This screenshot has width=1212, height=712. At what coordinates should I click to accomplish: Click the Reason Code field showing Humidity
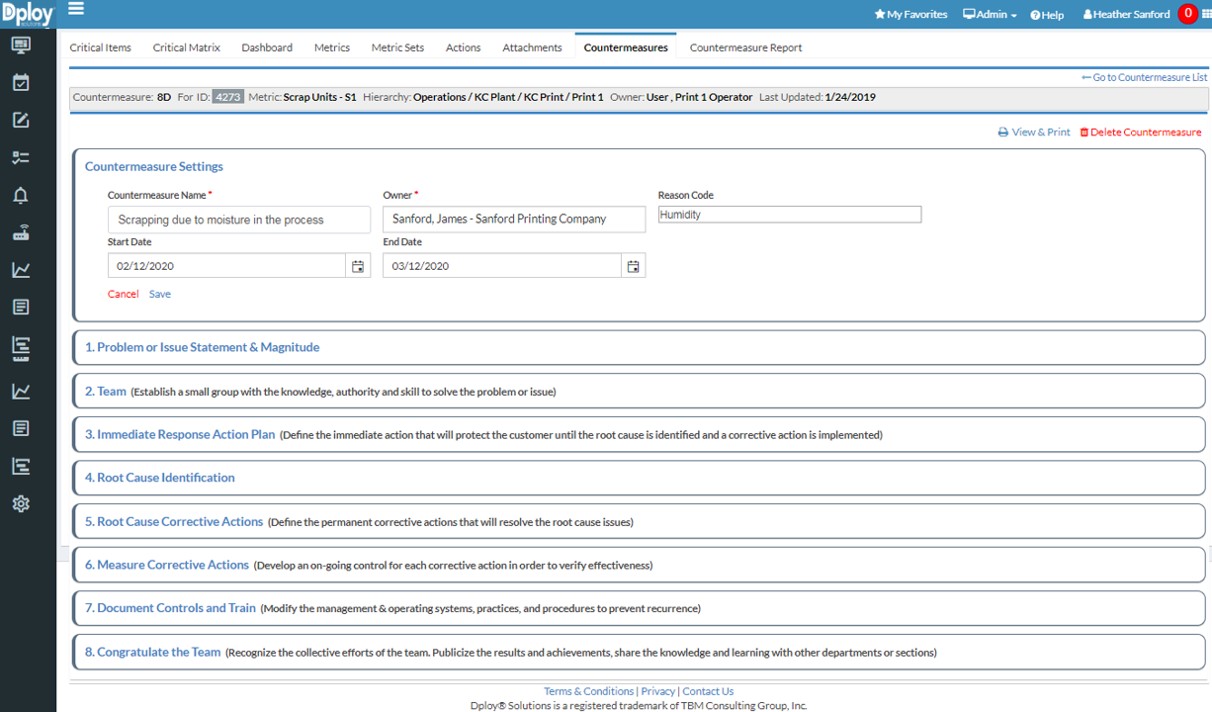tap(789, 214)
